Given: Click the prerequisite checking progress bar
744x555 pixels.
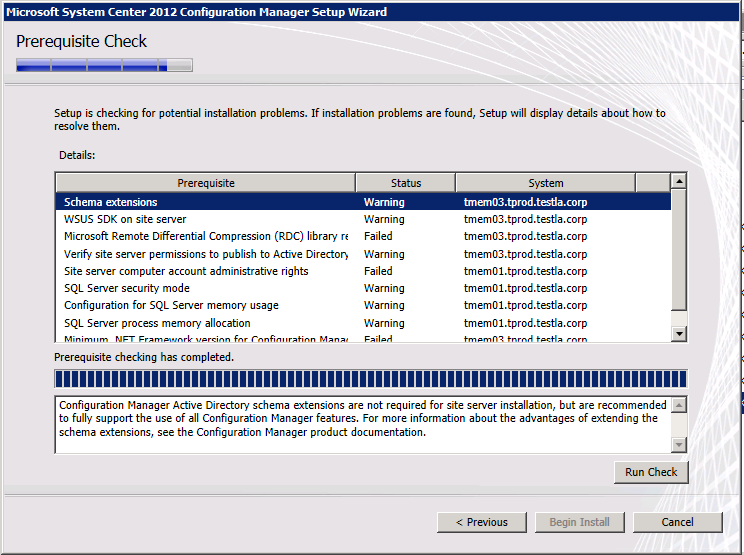Looking at the screenshot, I should [371, 379].
